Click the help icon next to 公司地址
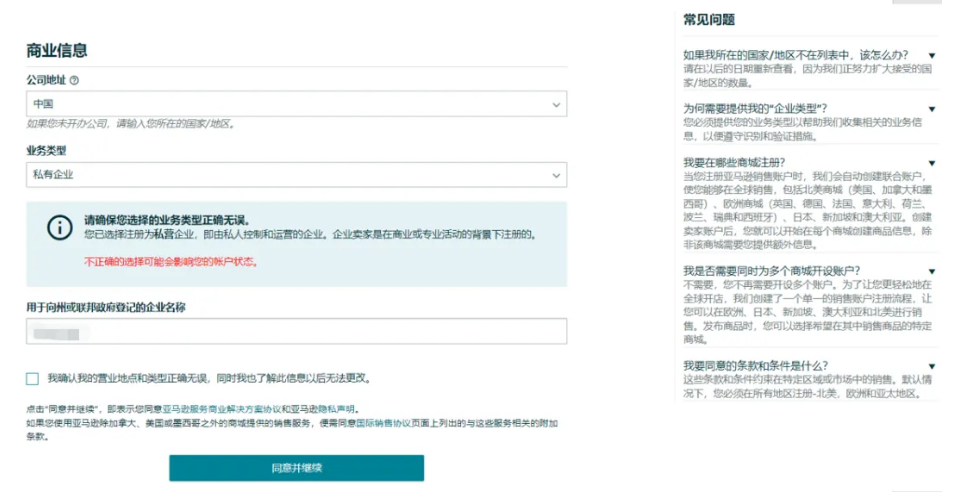 coord(74,81)
